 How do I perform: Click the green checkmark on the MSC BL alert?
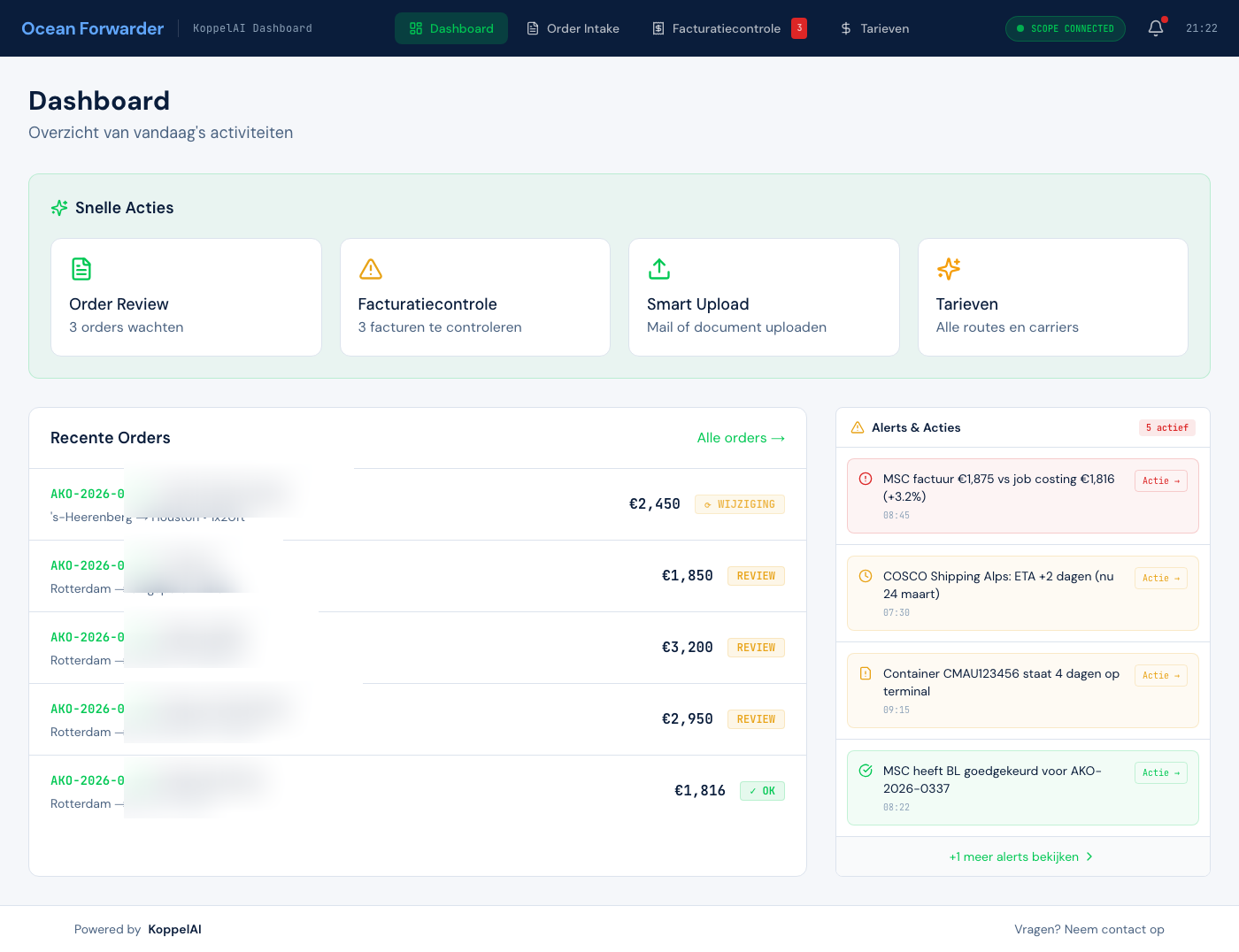click(866, 771)
